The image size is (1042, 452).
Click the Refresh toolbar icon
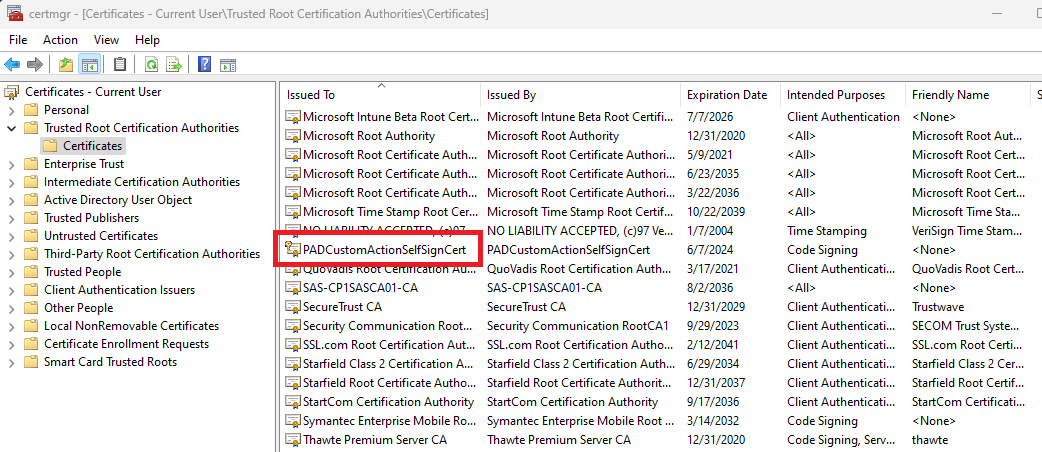pos(152,64)
